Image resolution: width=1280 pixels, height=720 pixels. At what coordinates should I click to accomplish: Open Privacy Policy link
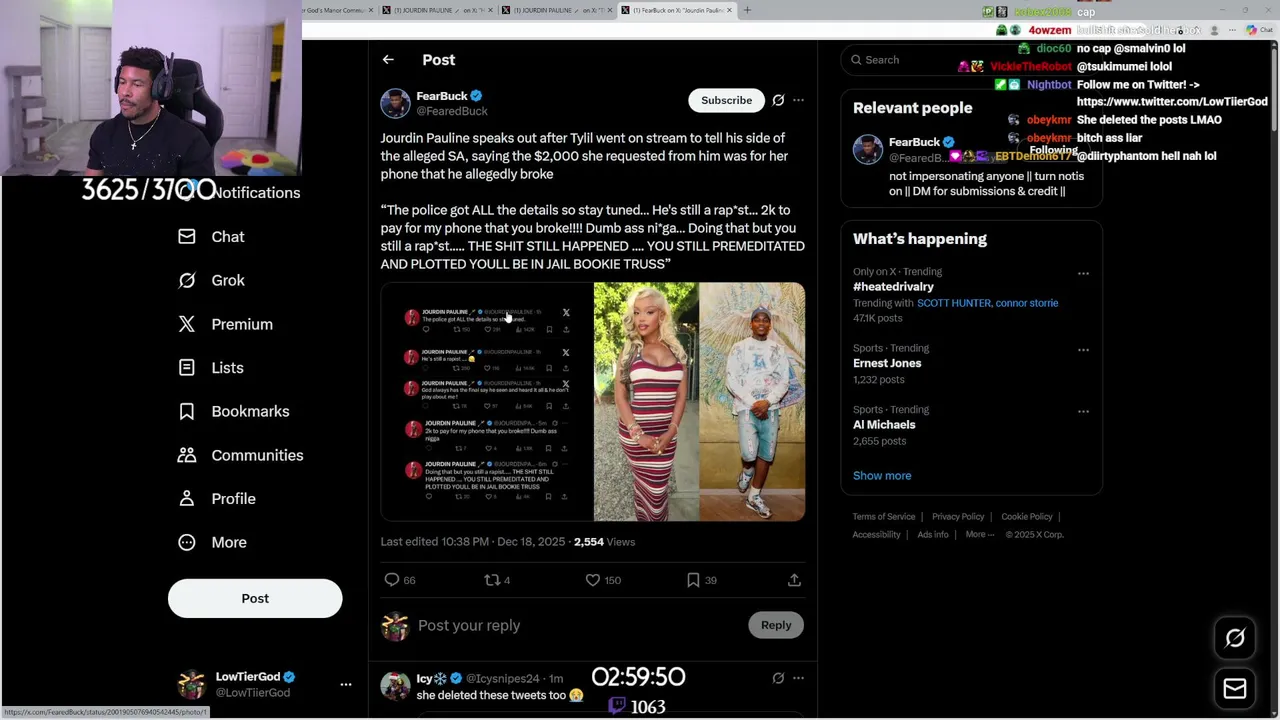pos(958,517)
